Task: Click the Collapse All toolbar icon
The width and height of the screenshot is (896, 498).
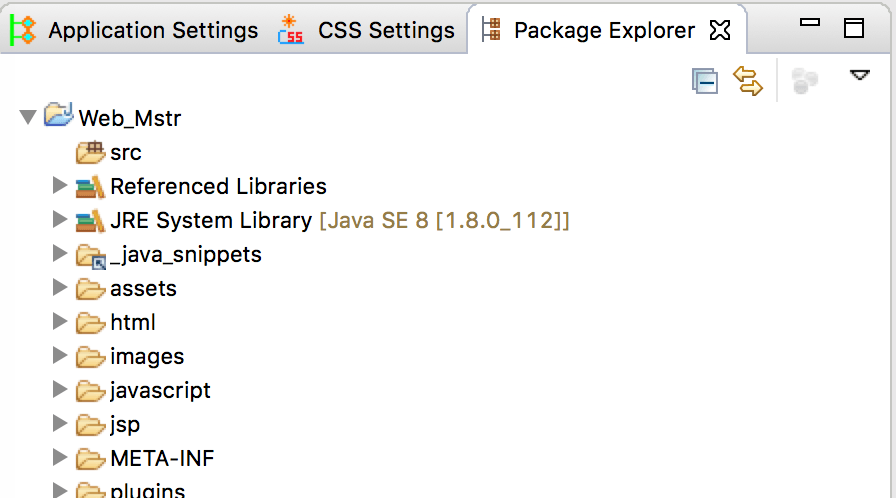Action: pos(705,82)
